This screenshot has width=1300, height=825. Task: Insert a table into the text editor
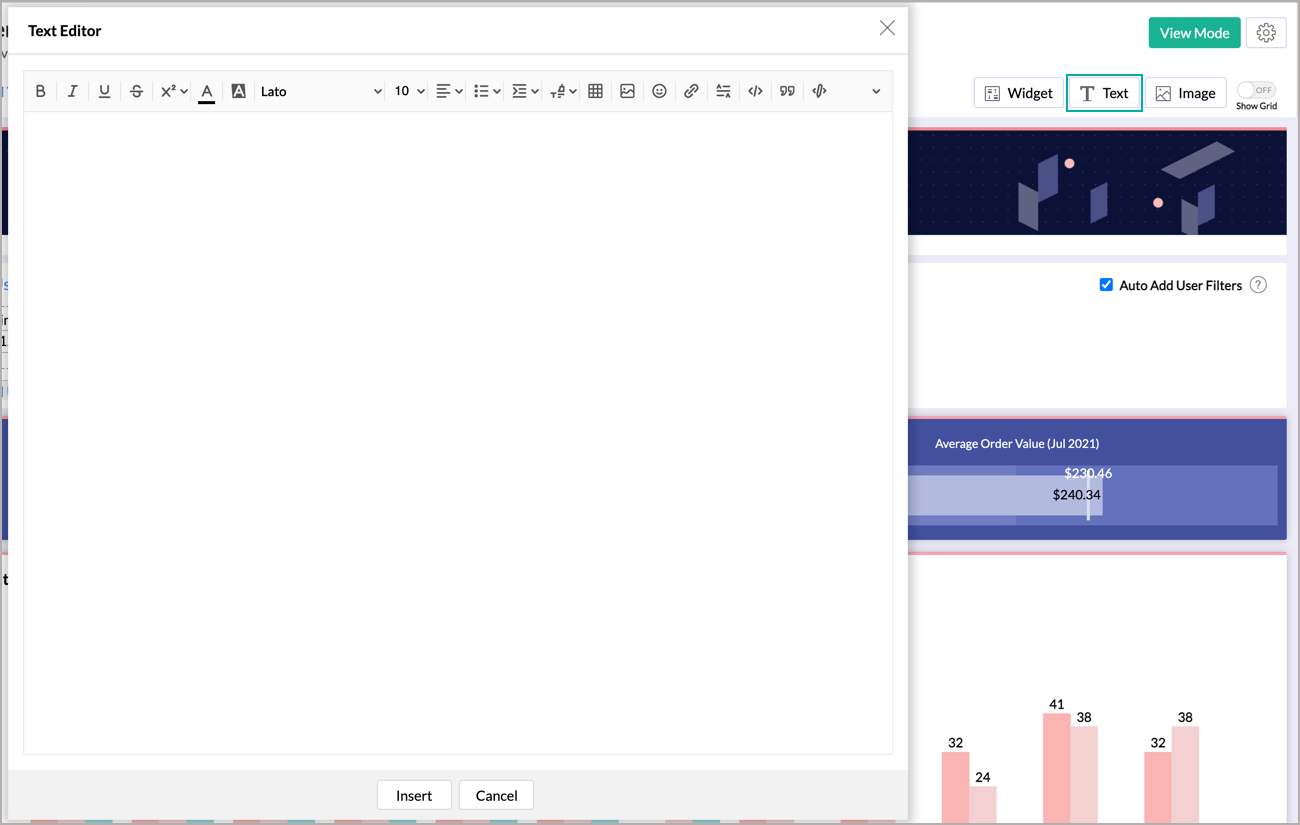click(595, 91)
